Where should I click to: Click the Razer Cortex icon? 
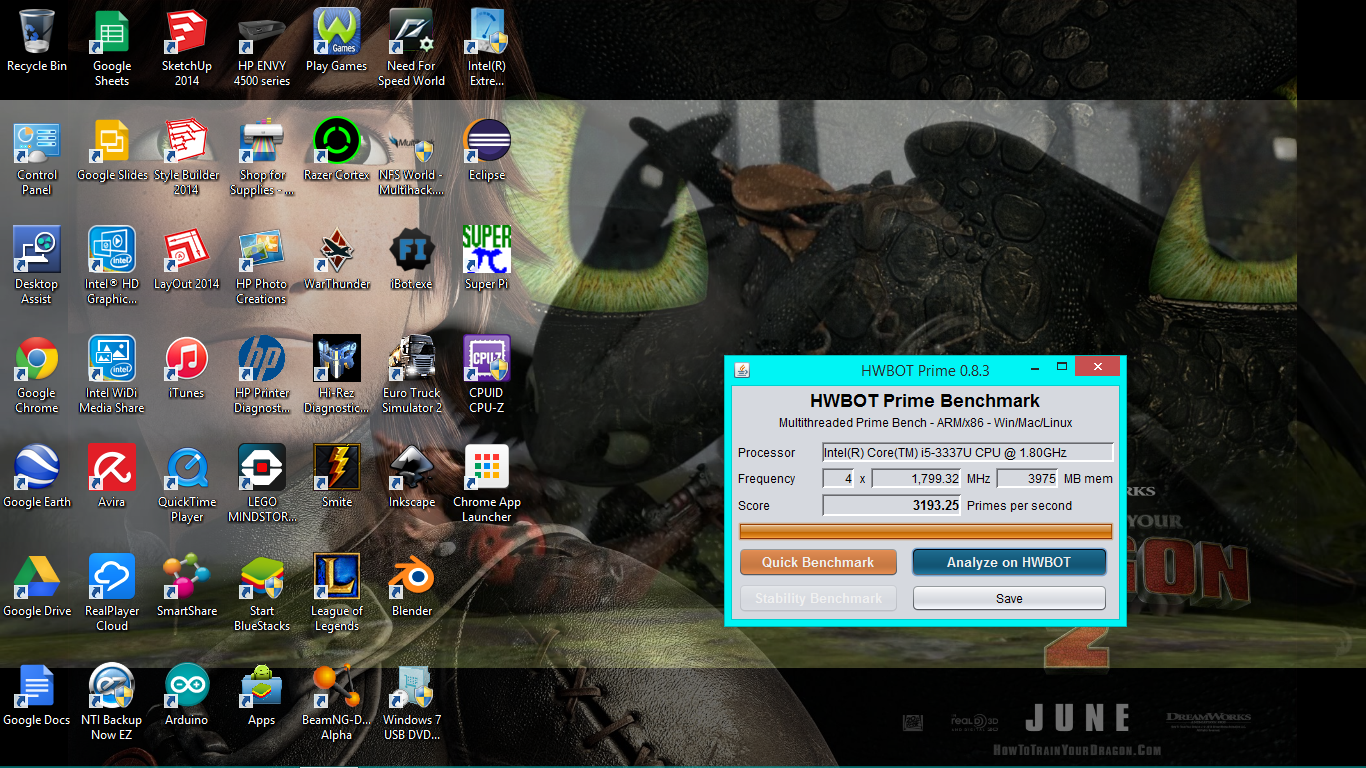click(337, 141)
